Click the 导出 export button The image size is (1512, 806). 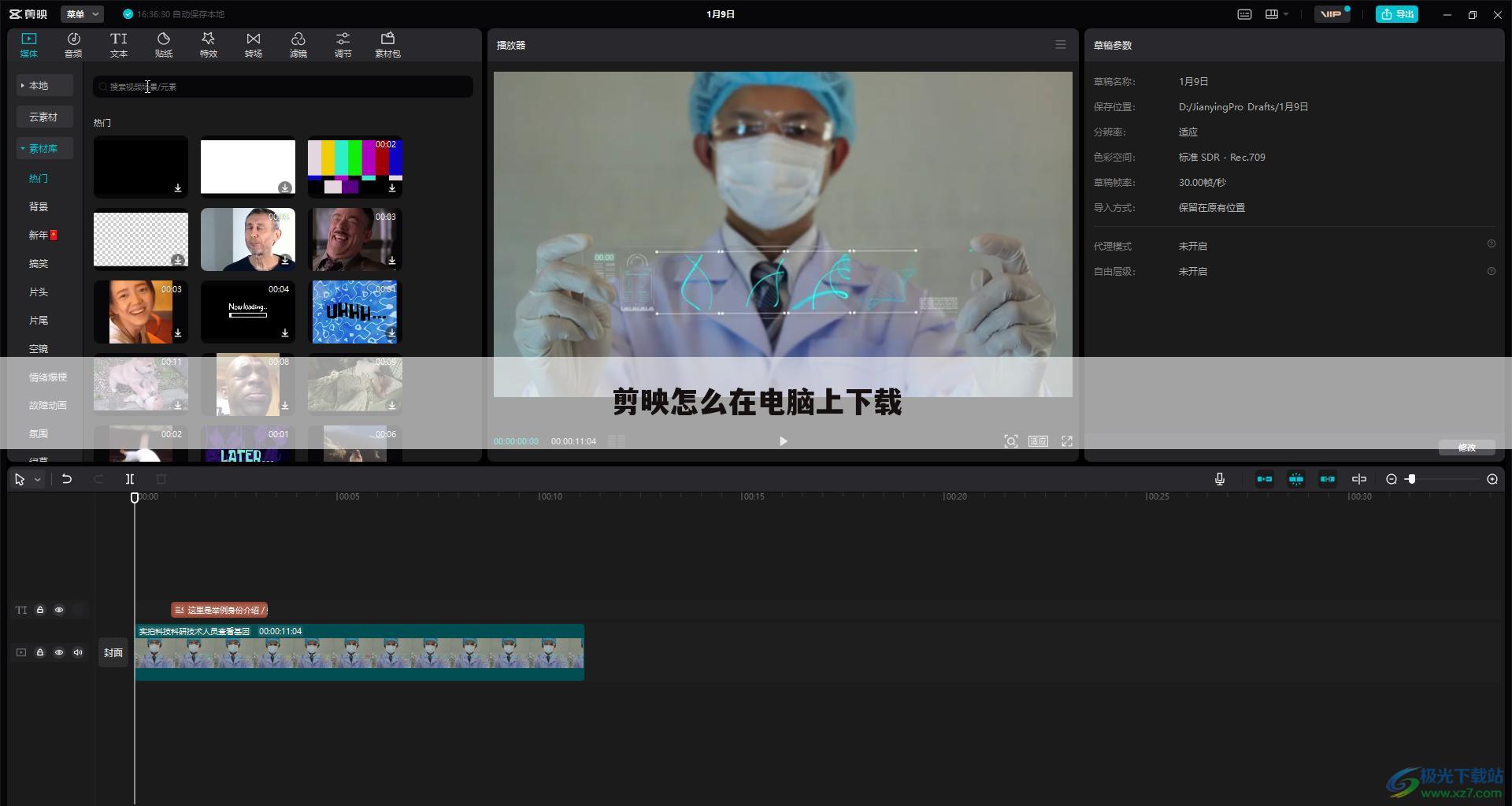coord(1397,14)
